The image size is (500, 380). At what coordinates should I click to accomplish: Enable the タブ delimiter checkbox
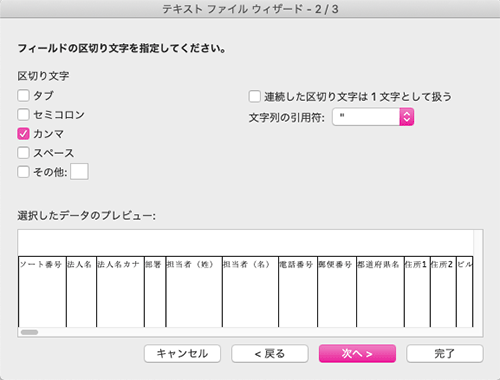tap(23, 96)
